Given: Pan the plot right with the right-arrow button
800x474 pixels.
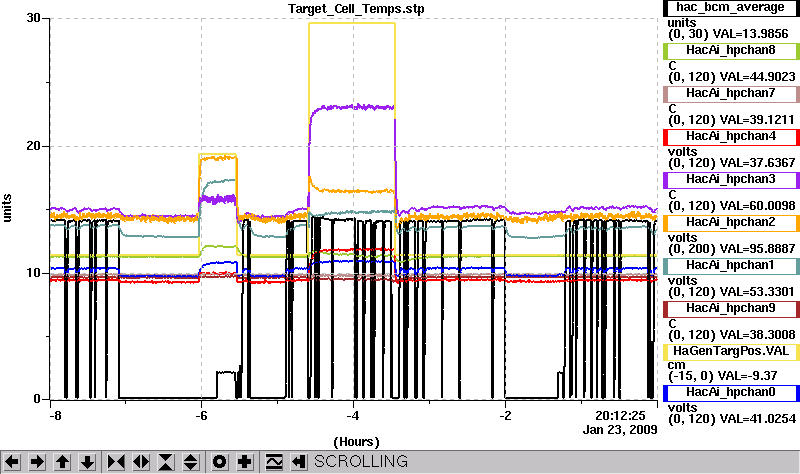Looking at the screenshot, I should [x=37, y=462].
